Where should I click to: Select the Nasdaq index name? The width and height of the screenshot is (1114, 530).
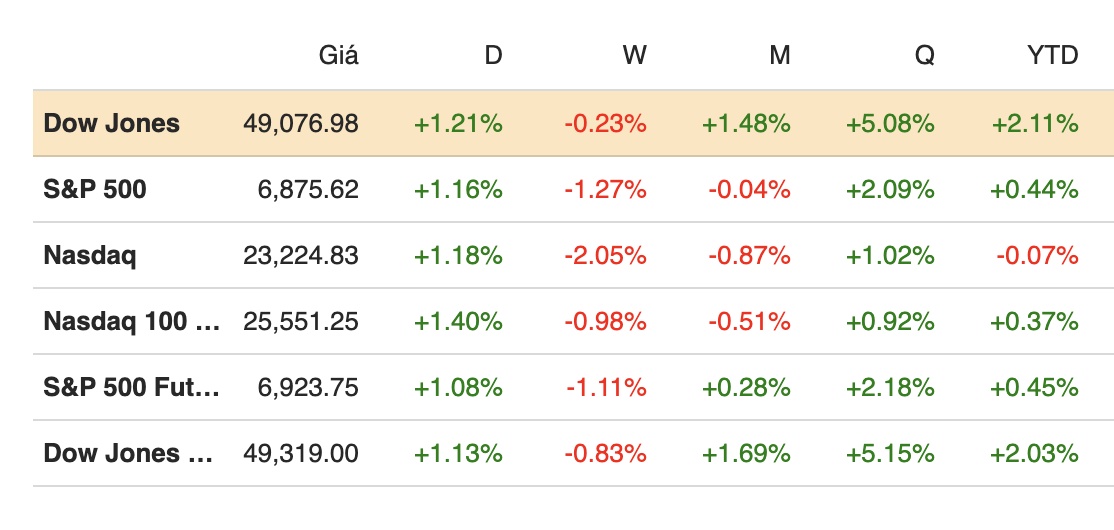[x=90, y=255]
